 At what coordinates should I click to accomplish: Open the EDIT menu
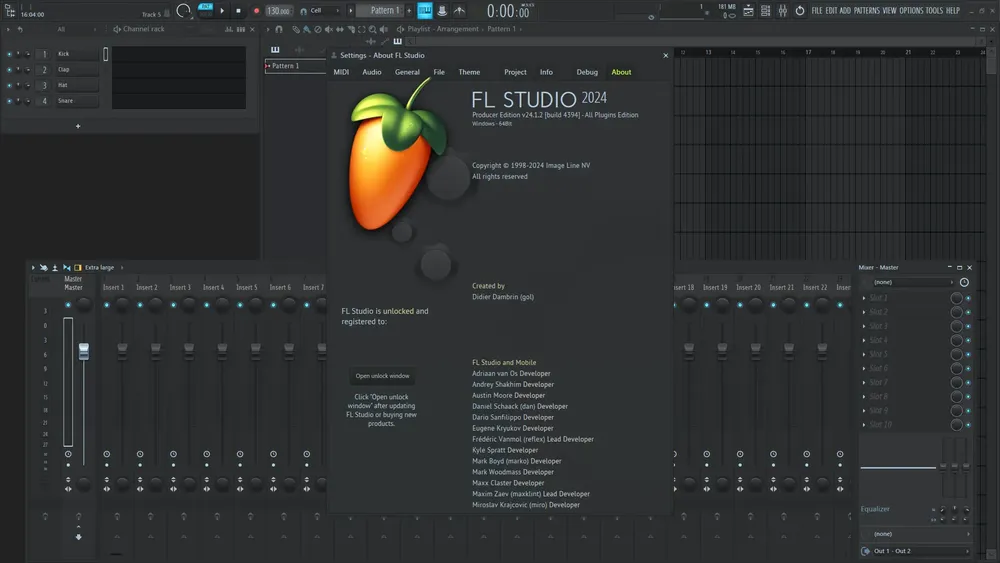coord(831,11)
